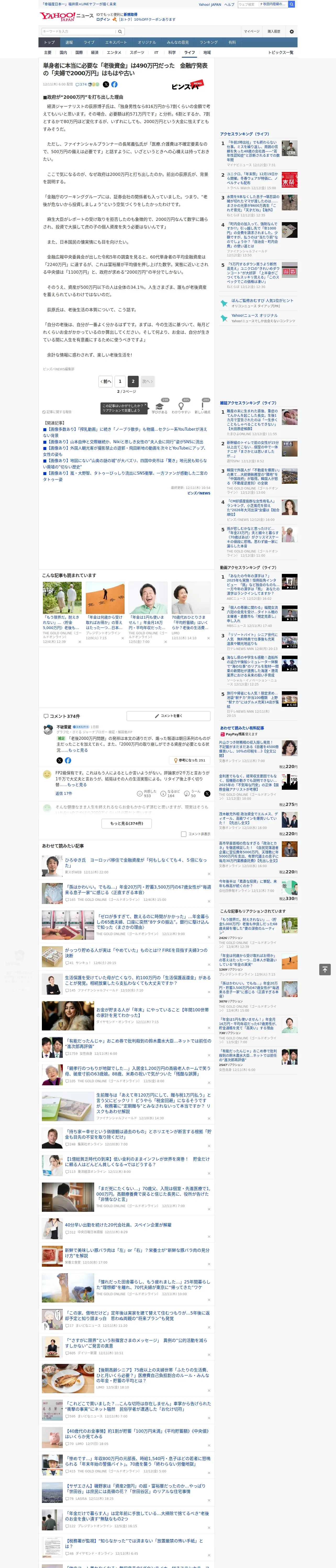This screenshot has width=336, height=1568.
Task: Go to previous page with 前へ
Action: [x=106, y=382]
